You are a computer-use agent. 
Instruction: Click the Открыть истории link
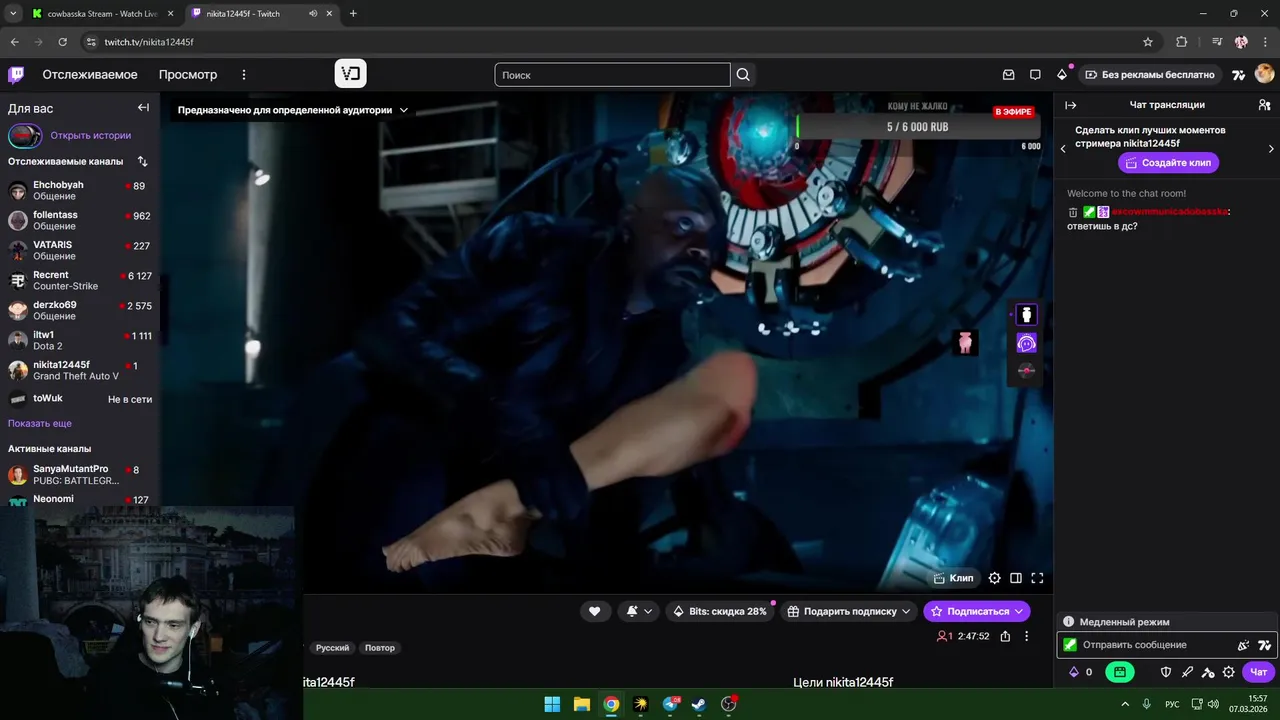91,135
